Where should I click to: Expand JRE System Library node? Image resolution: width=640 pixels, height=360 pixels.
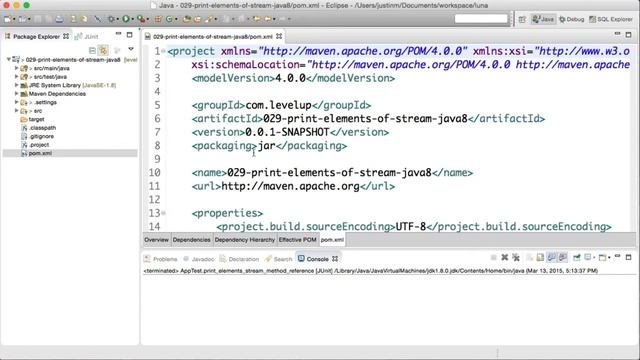pos(16,85)
